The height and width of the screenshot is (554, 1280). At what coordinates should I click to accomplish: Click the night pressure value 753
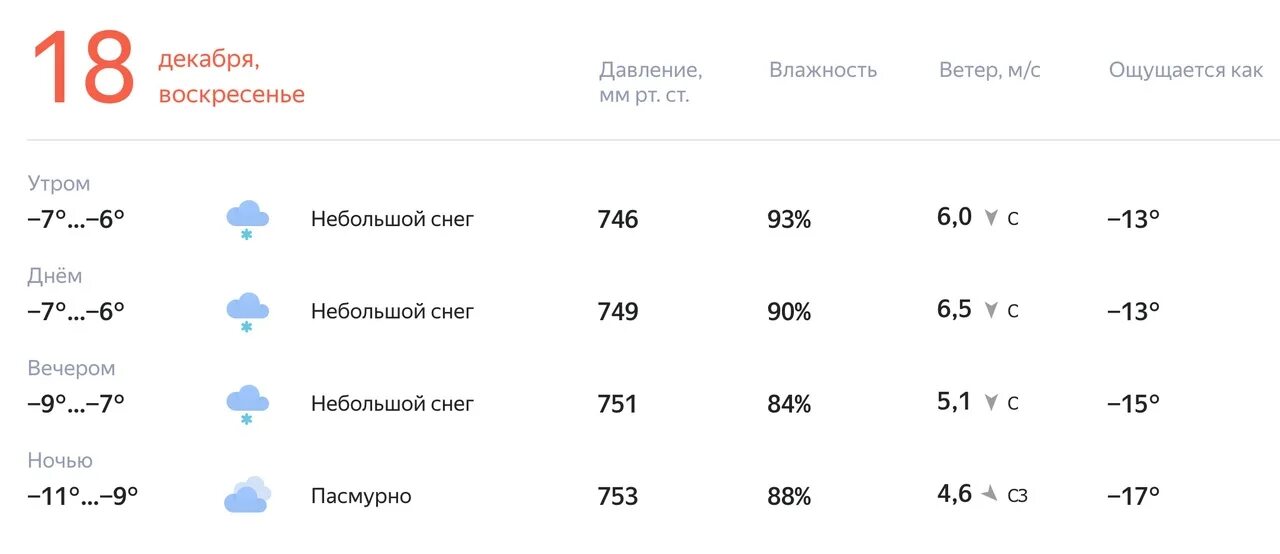[617, 496]
